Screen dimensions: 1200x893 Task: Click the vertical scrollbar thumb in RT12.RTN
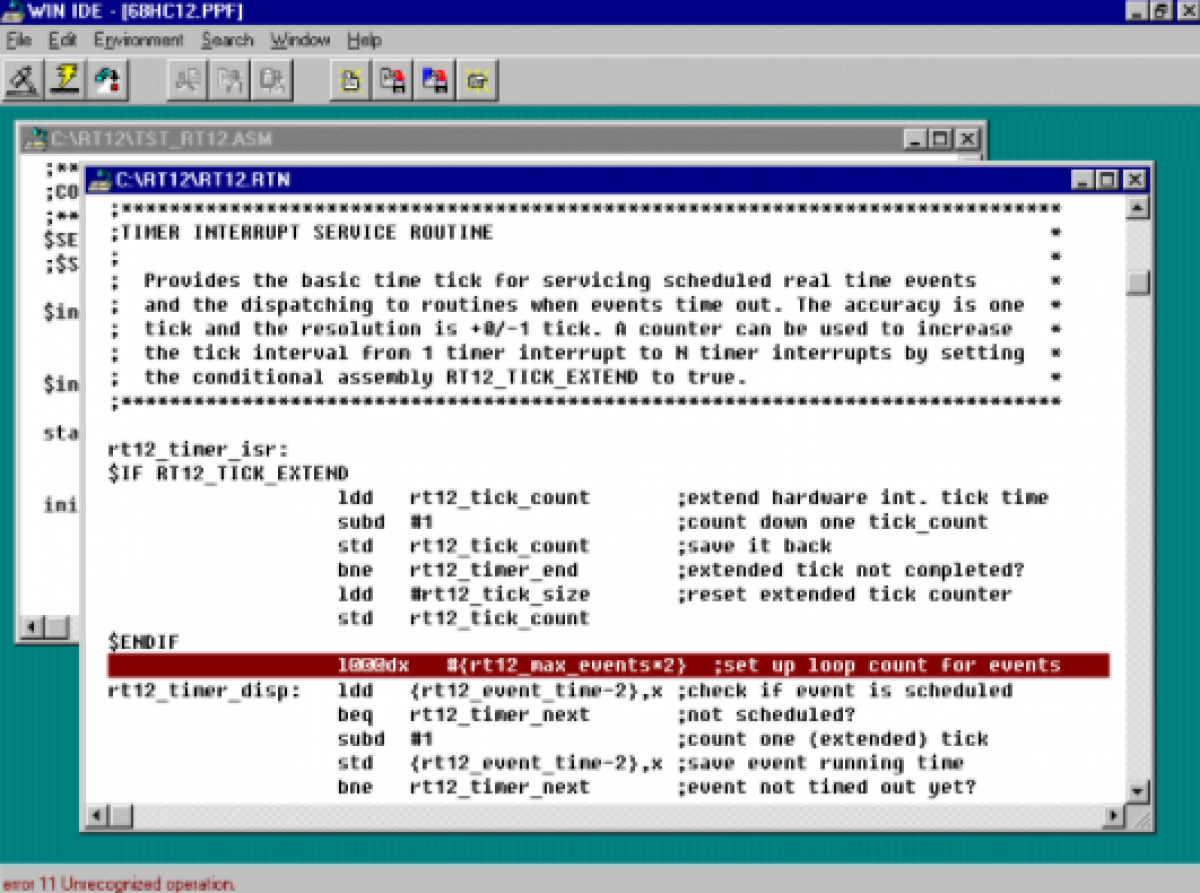tap(1137, 283)
